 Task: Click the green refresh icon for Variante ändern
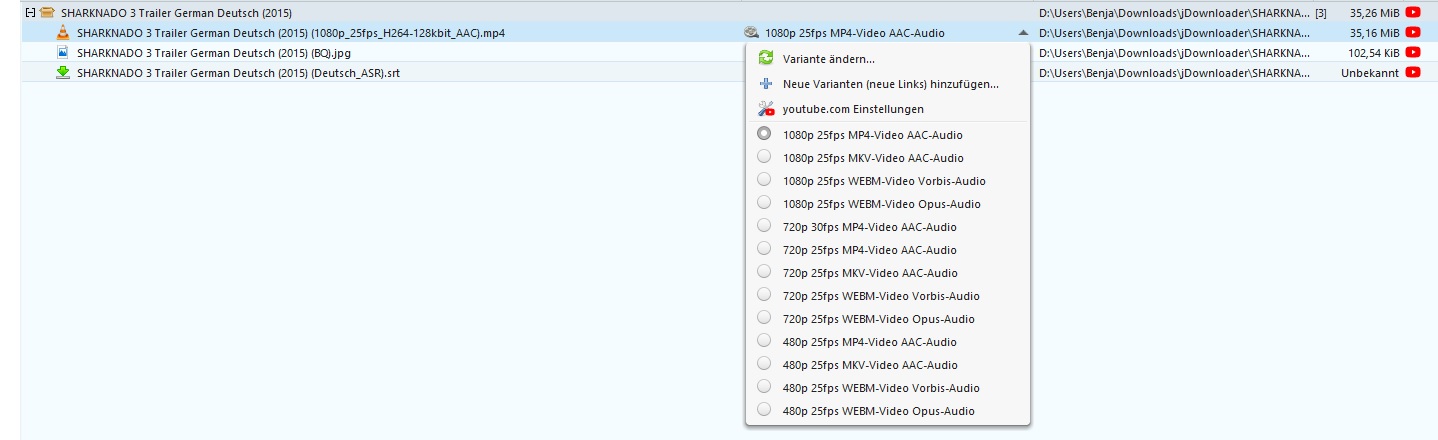766,59
